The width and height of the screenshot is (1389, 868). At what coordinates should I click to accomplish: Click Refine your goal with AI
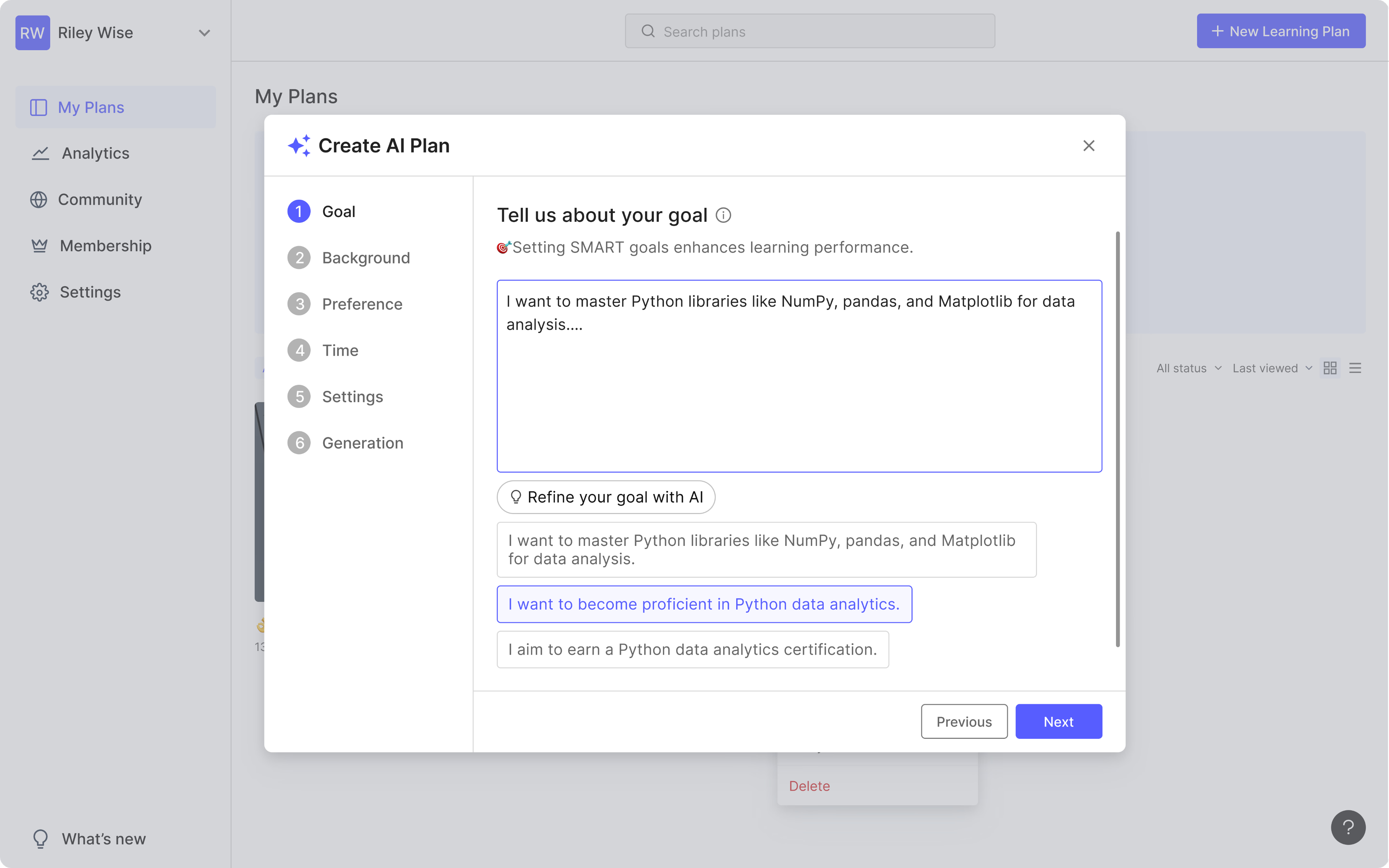tap(606, 497)
